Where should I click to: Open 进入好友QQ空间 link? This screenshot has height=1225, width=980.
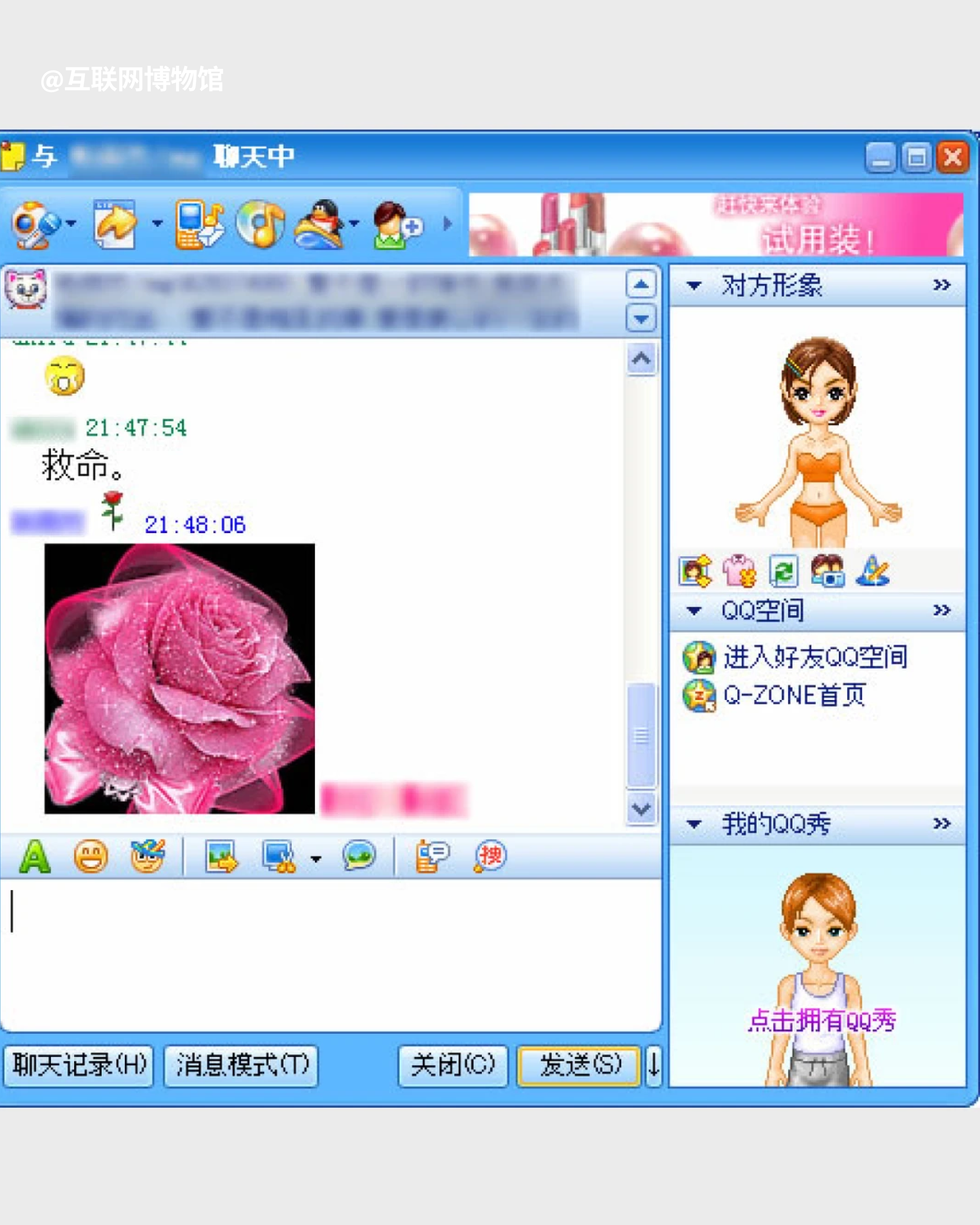(x=815, y=657)
